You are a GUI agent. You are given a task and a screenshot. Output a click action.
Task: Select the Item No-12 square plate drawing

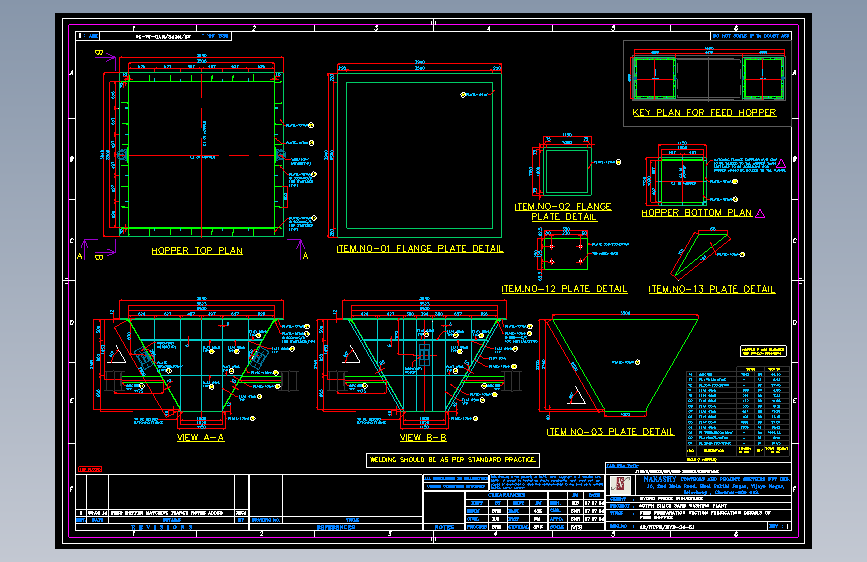point(565,254)
